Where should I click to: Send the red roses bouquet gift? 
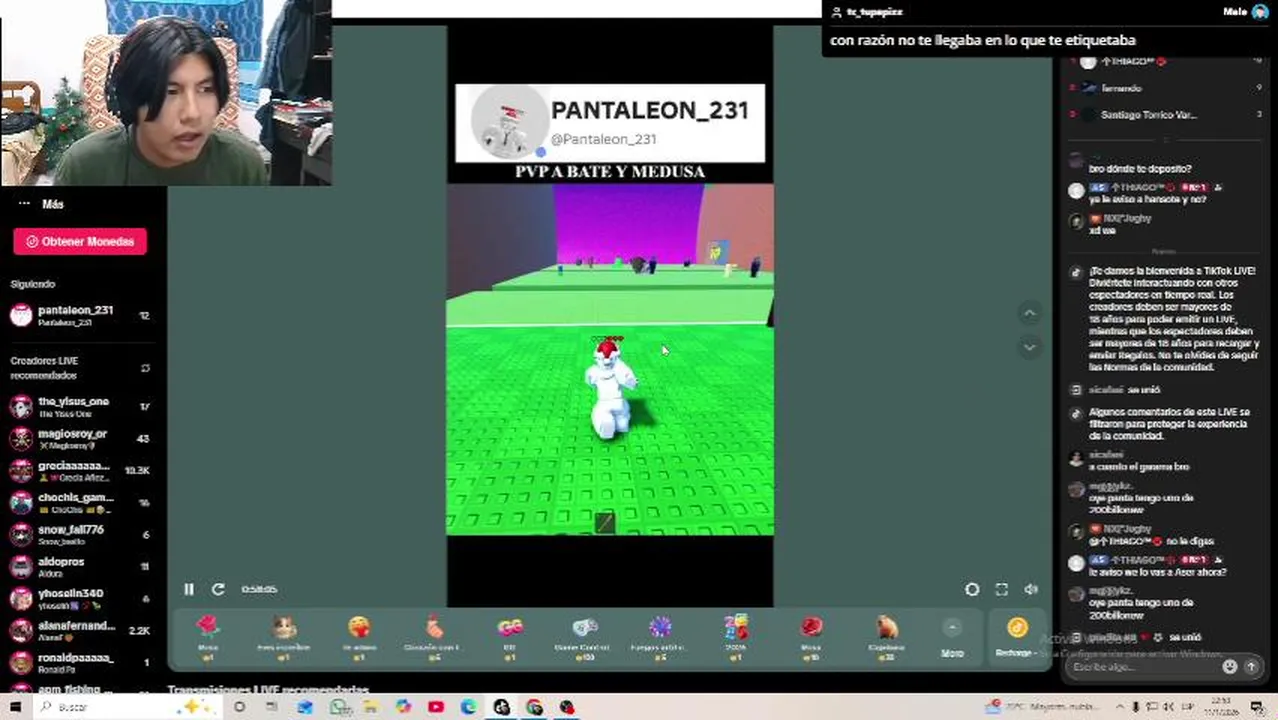[x=811, y=637]
